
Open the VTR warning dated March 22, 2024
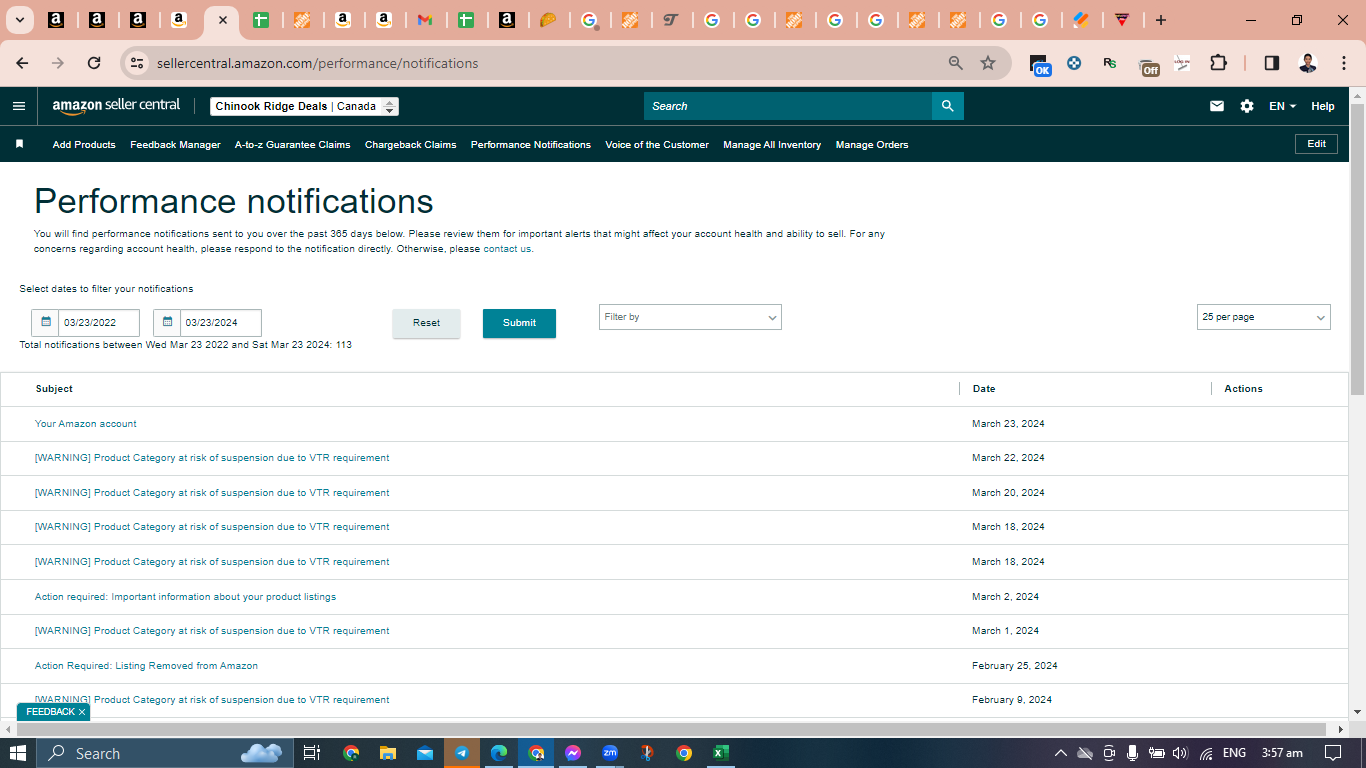coord(212,458)
